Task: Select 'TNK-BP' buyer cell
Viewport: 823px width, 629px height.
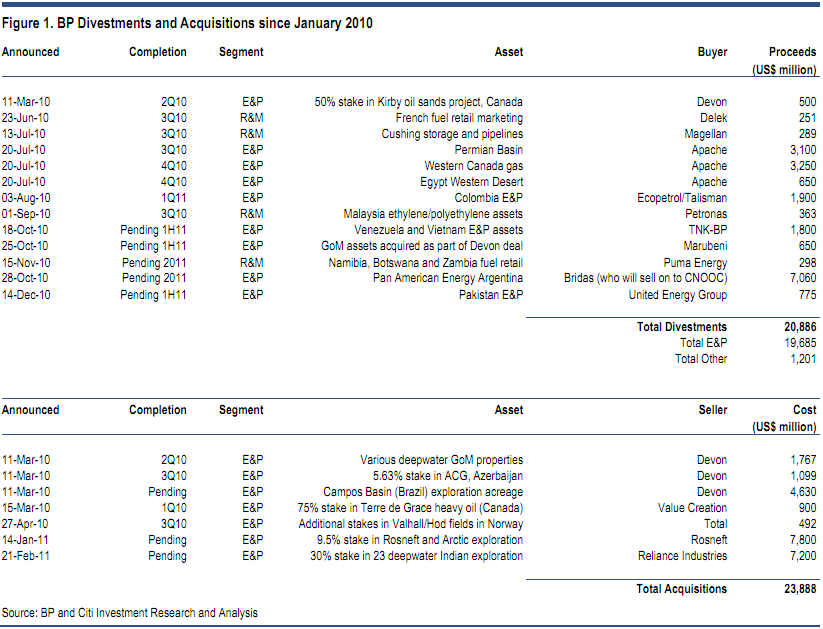Action: pyautogui.click(x=708, y=230)
